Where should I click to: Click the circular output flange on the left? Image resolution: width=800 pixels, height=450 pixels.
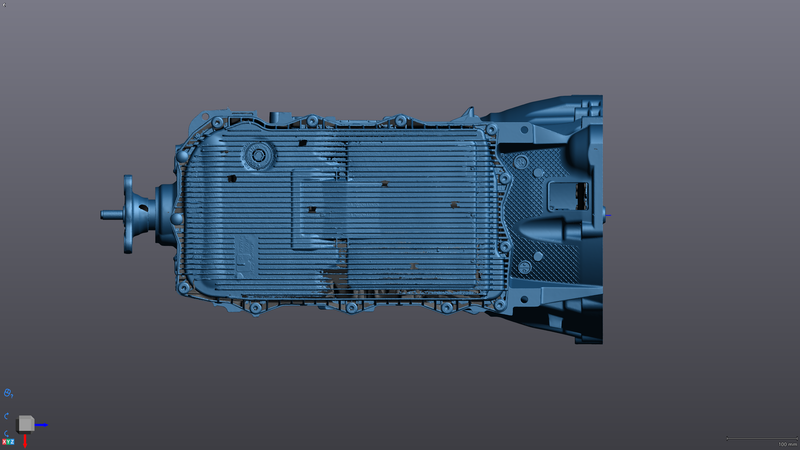[x=129, y=213]
